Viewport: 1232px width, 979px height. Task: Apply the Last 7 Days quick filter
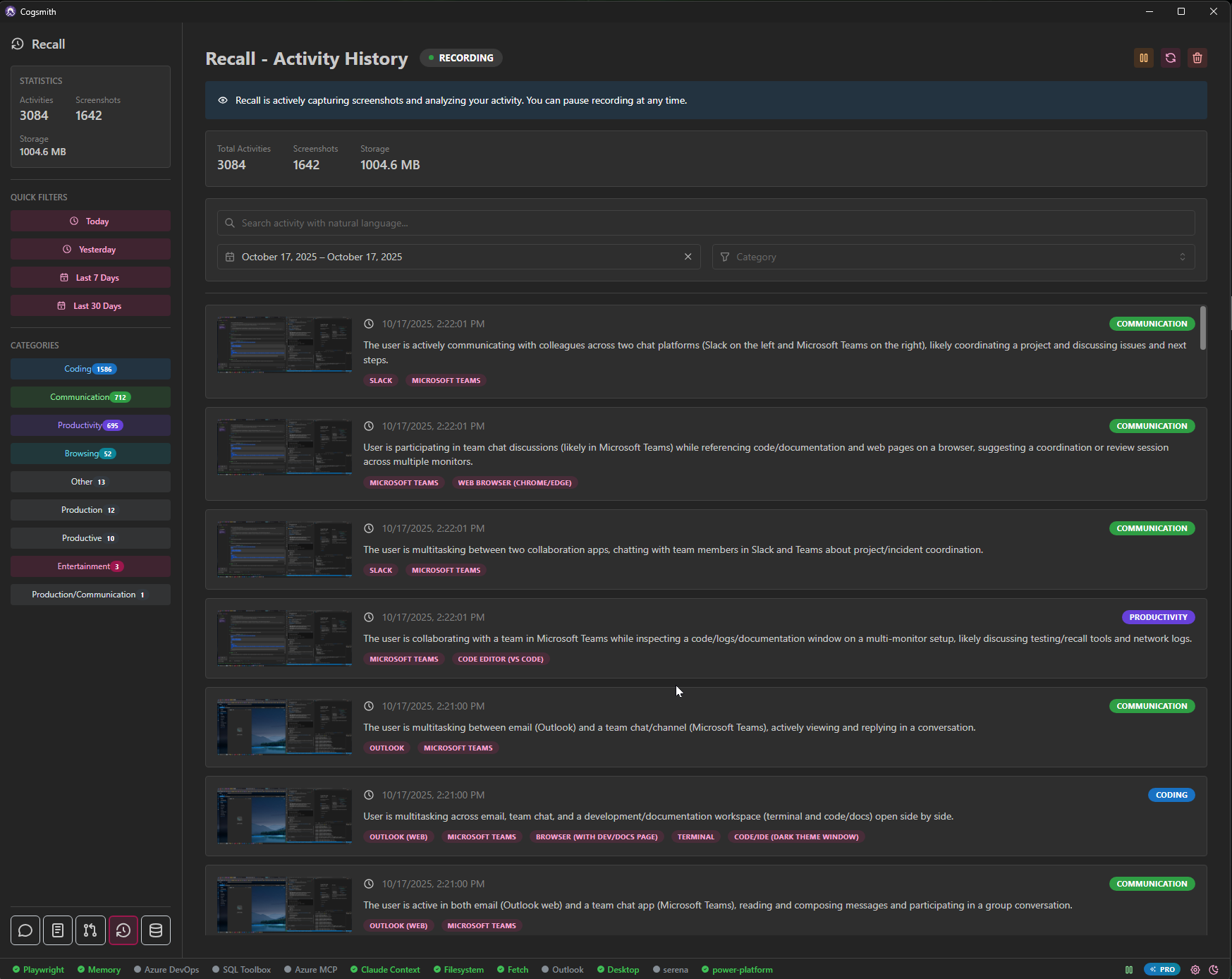[x=90, y=277]
